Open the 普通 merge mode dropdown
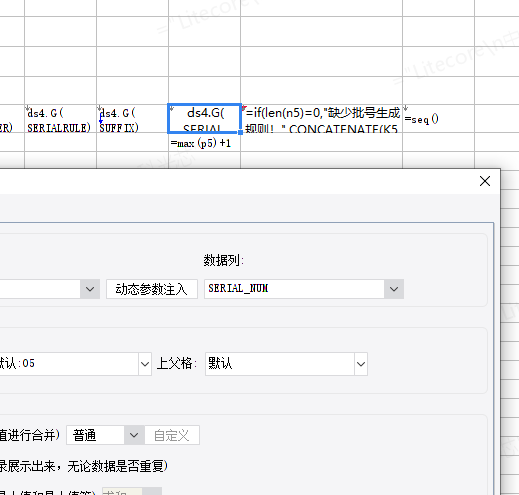 (x=134, y=435)
